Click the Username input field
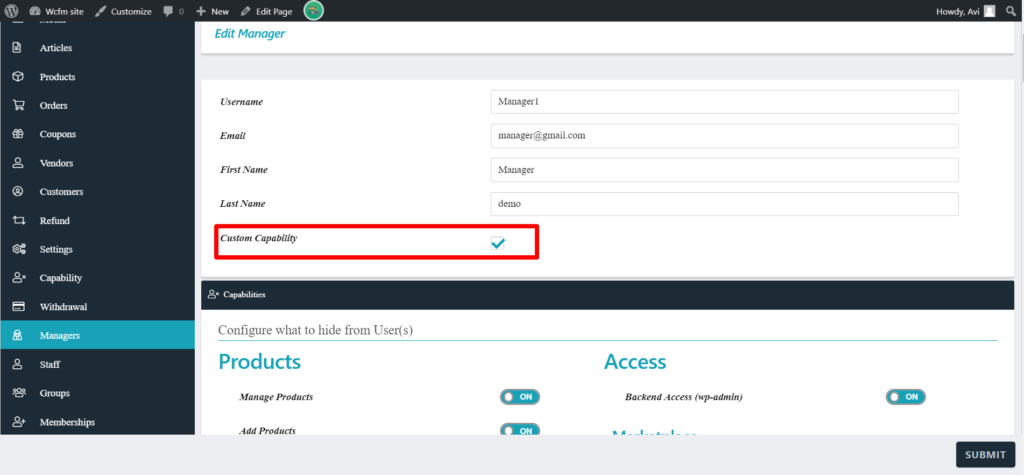The height and width of the screenshot is (475, 1024). tap(724, 102)
